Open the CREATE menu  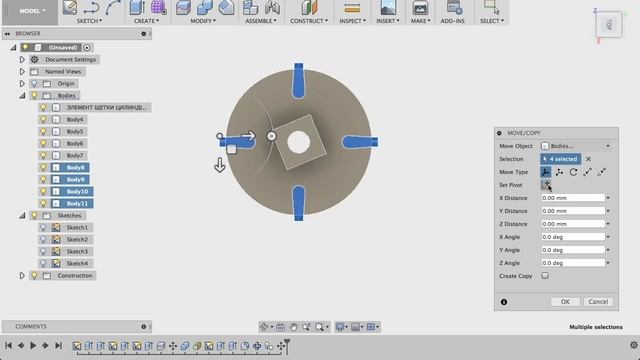147,21
